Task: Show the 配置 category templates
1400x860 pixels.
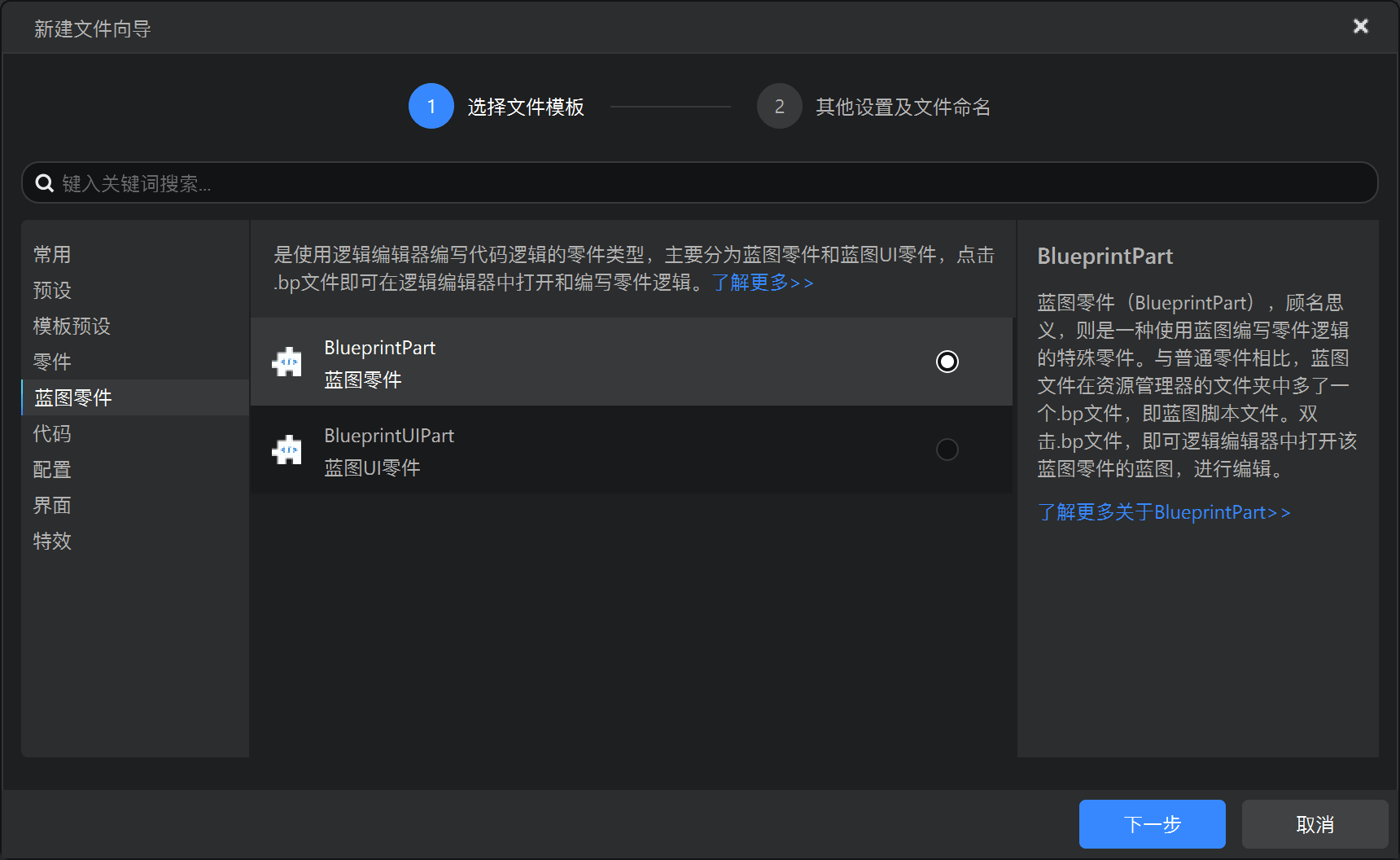Action: (x=52, y=470)
